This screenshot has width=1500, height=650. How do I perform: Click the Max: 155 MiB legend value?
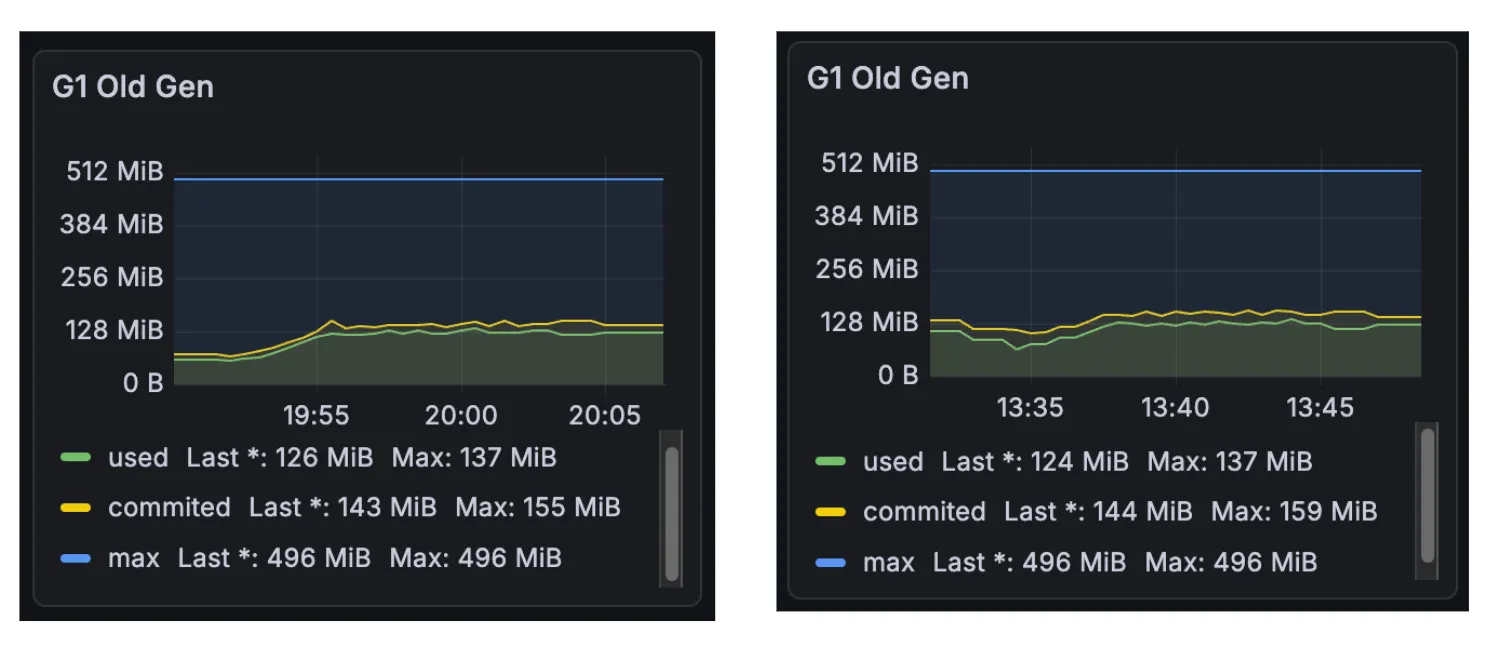click(538, 508)
